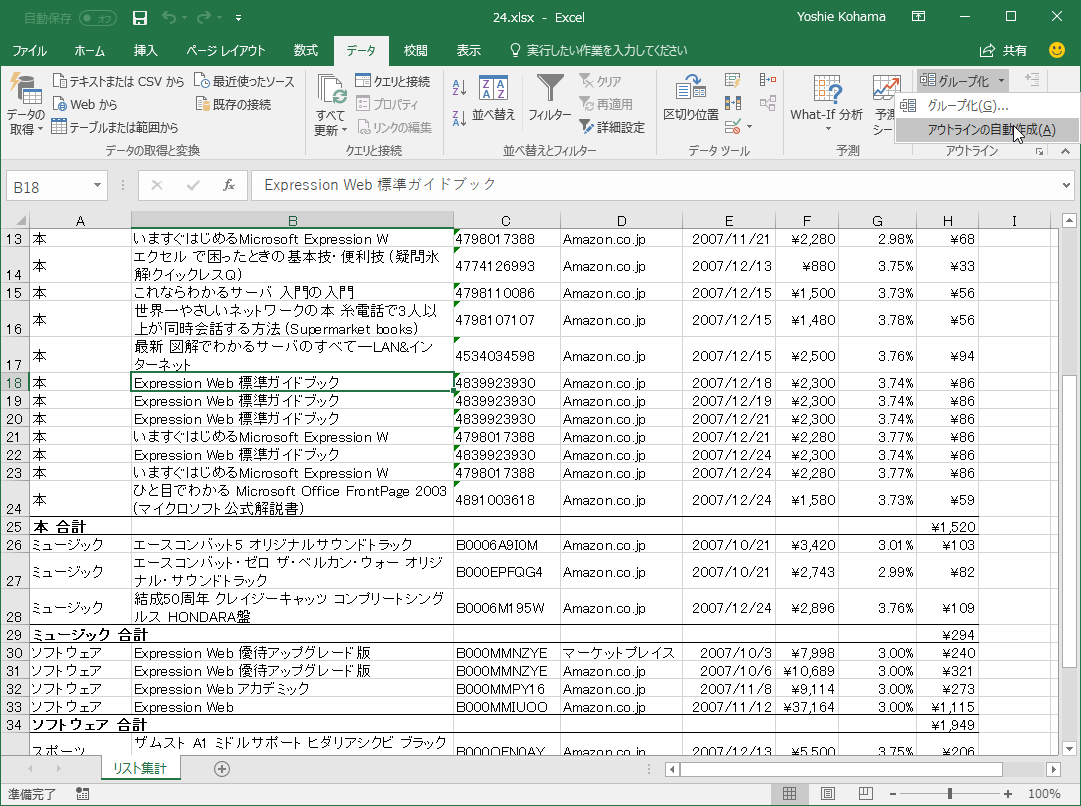Switch to the Insert (挿入) tab
The width and height of the screenshot is (1081, 806).
pos(145,50)
